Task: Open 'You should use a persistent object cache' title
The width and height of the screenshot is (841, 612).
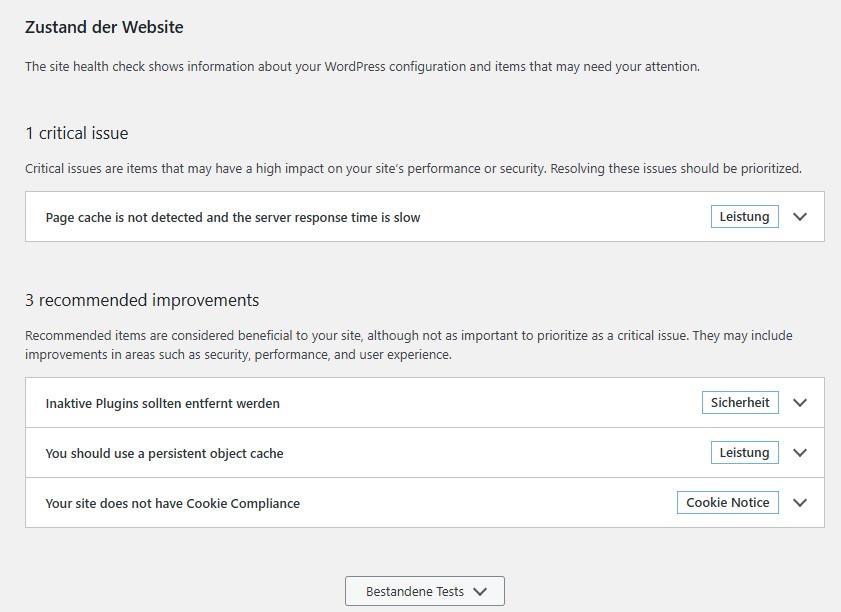Action: pos(165,454)
